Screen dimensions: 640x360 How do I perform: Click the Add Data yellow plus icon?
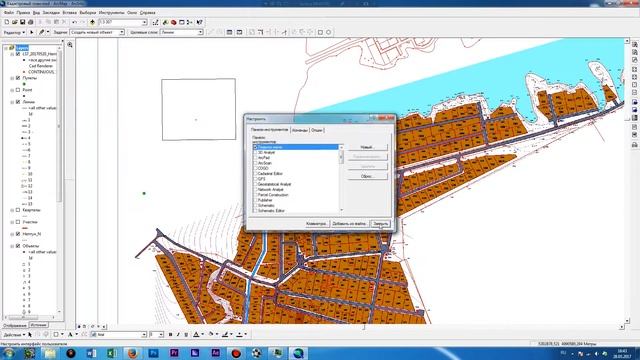[92, 22]
